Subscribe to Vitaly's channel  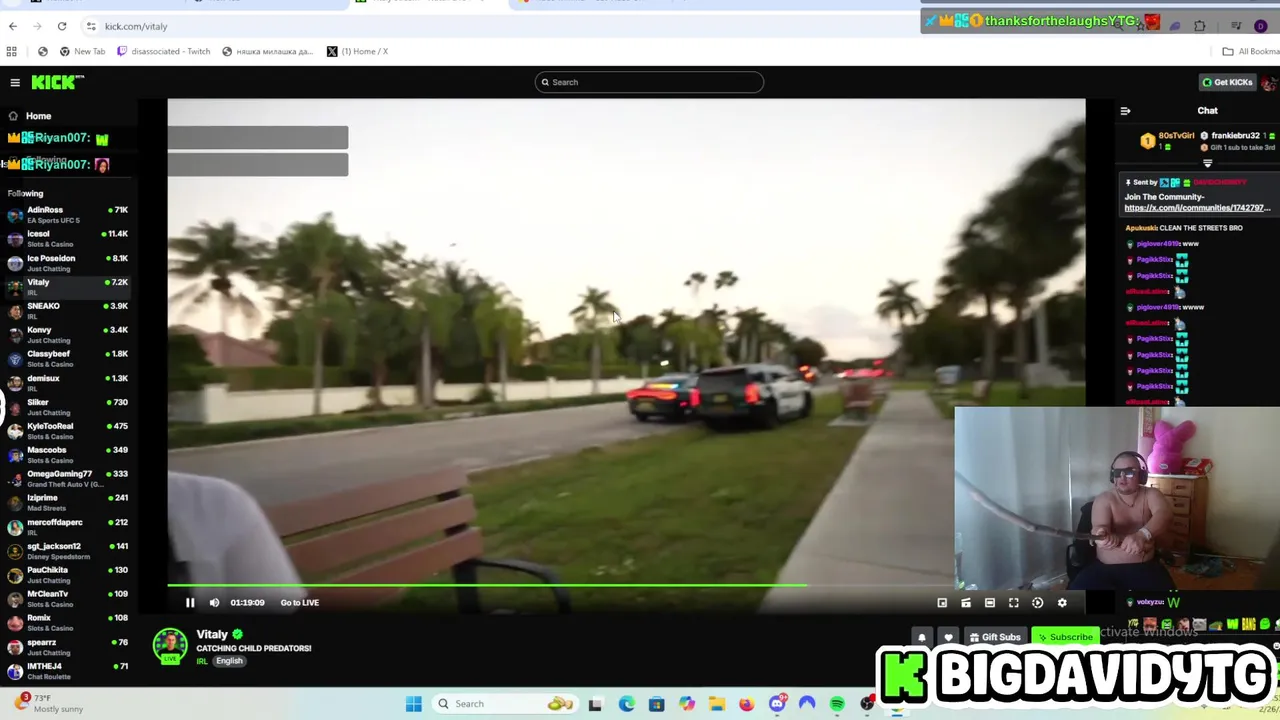[1065, 637]
